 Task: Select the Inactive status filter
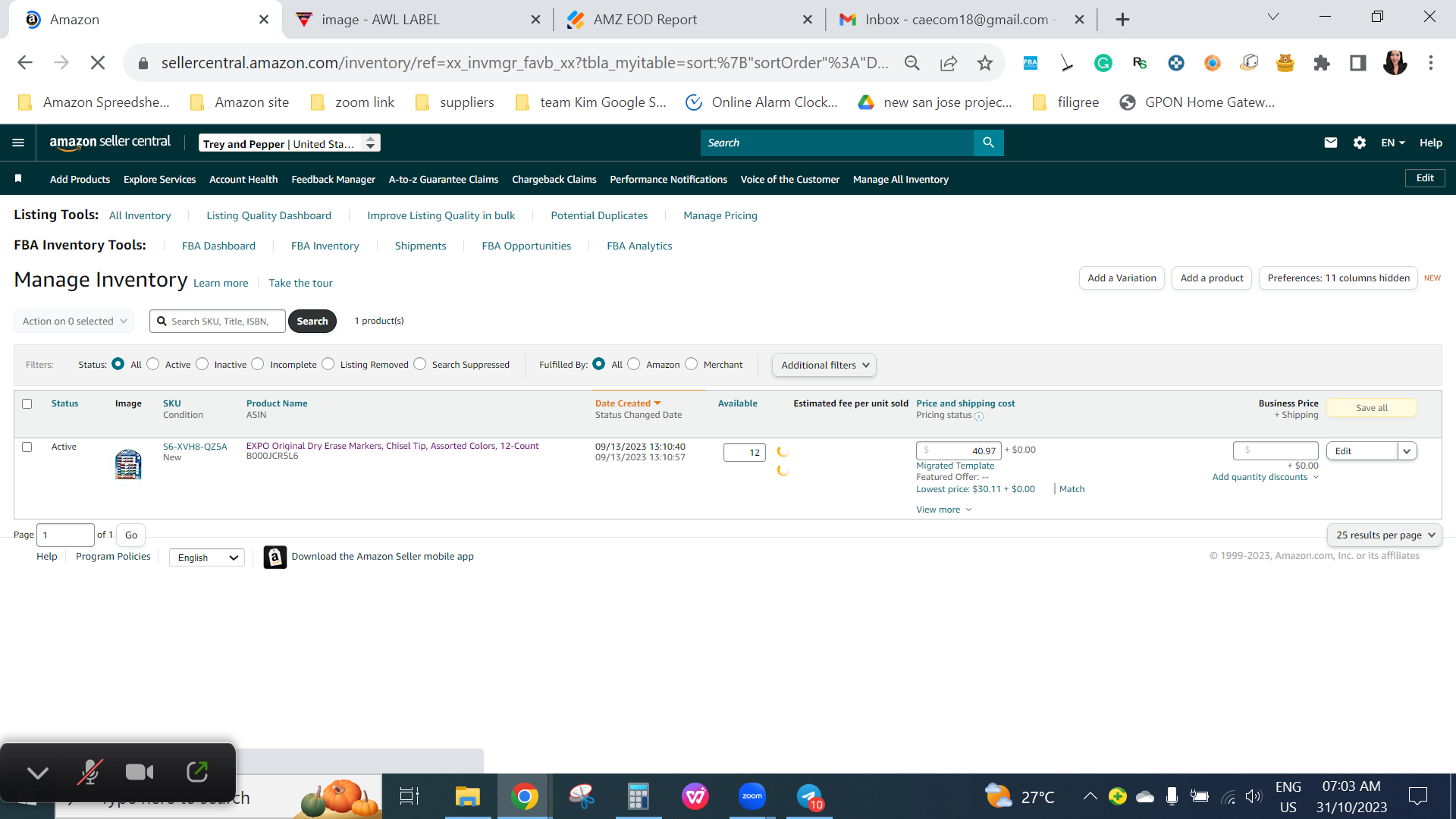(x=202, y=364)
